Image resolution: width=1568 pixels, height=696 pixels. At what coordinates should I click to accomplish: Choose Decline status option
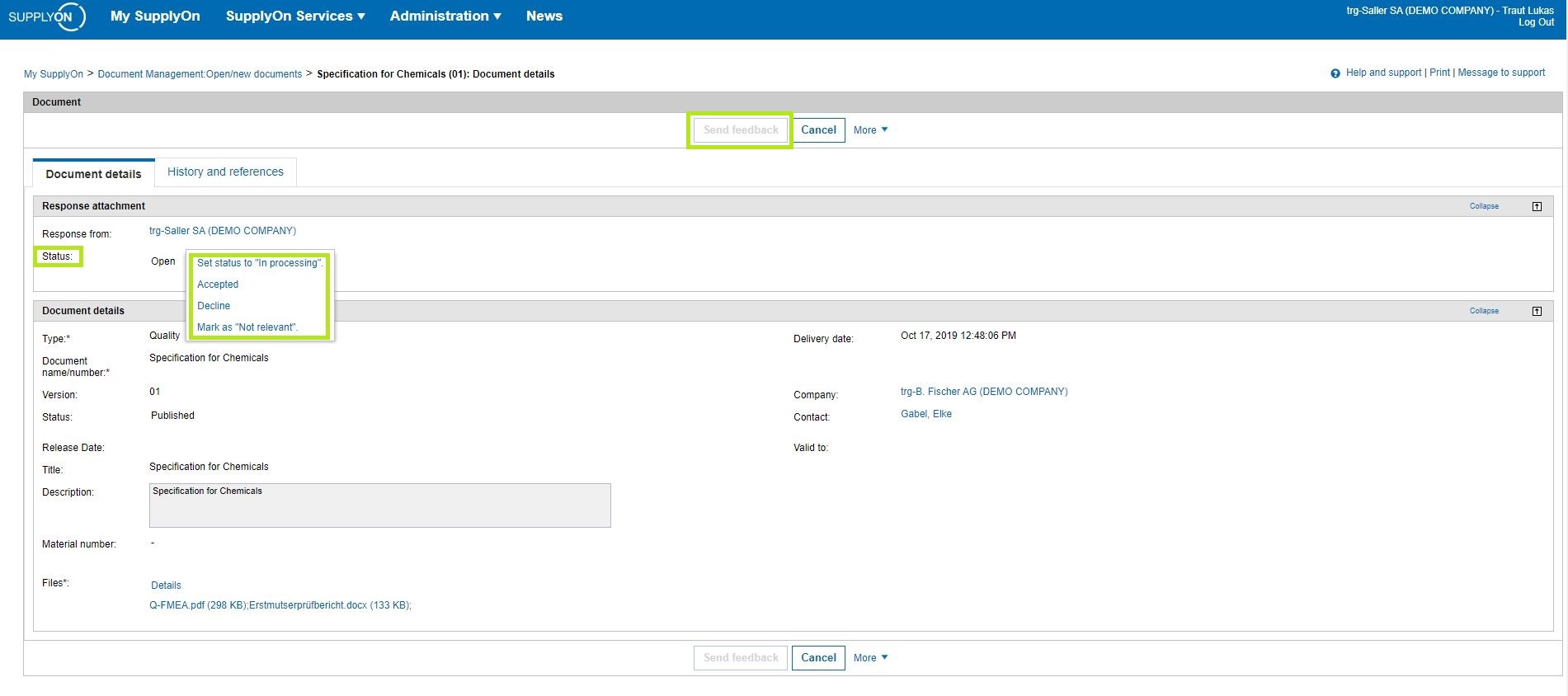coord(214,306)
